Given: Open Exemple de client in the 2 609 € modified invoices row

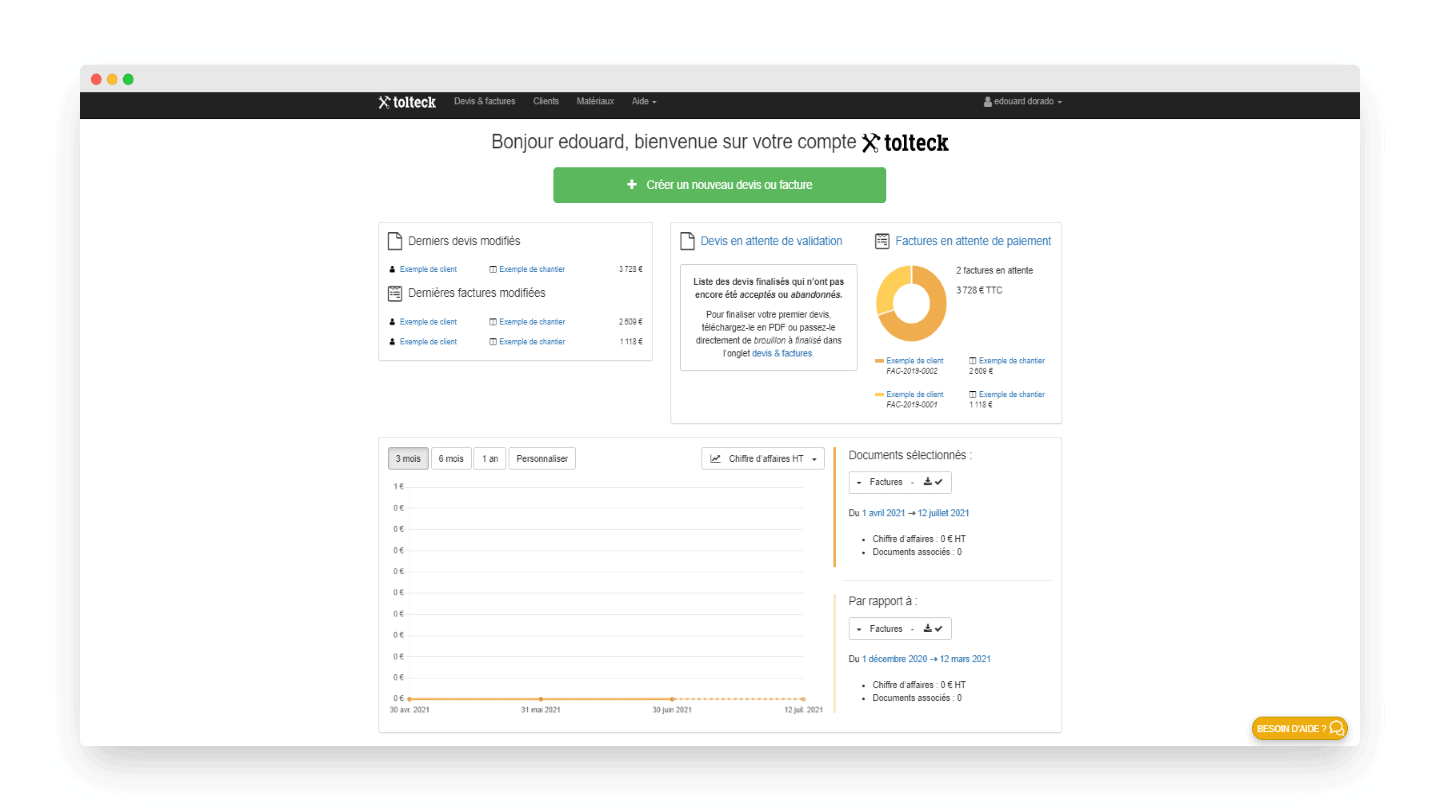Looking at the screenshot, I should click(x=428, y=322).
